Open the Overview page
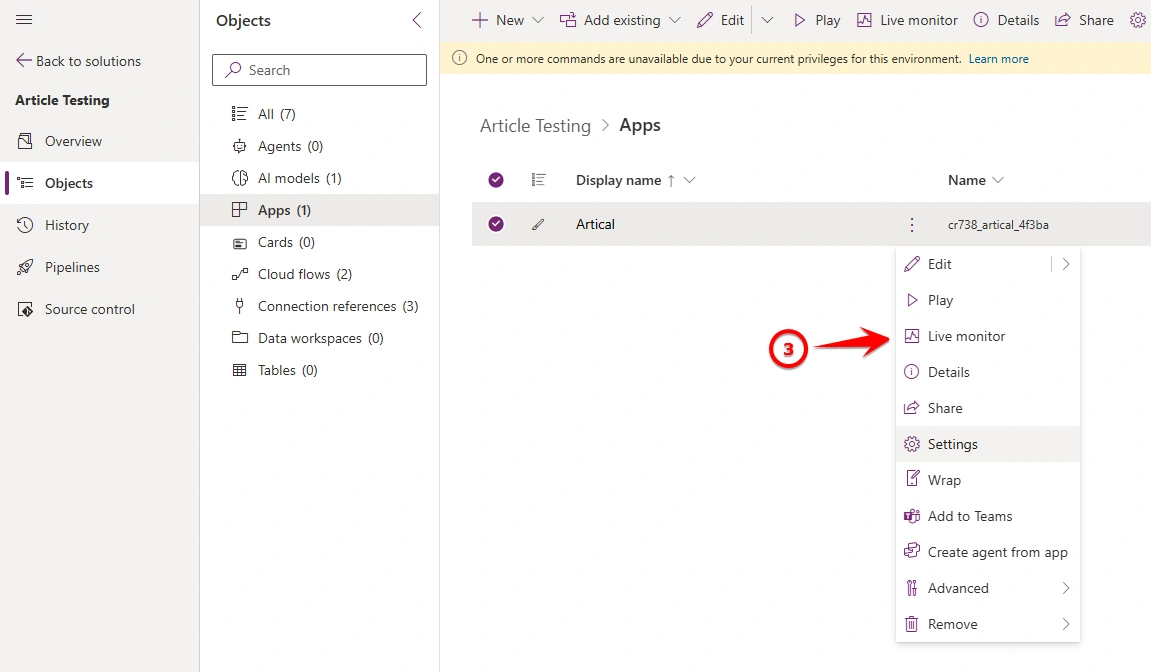Image resolution: width=1151 pixels, height=672 pixels. tap(73, 141)
